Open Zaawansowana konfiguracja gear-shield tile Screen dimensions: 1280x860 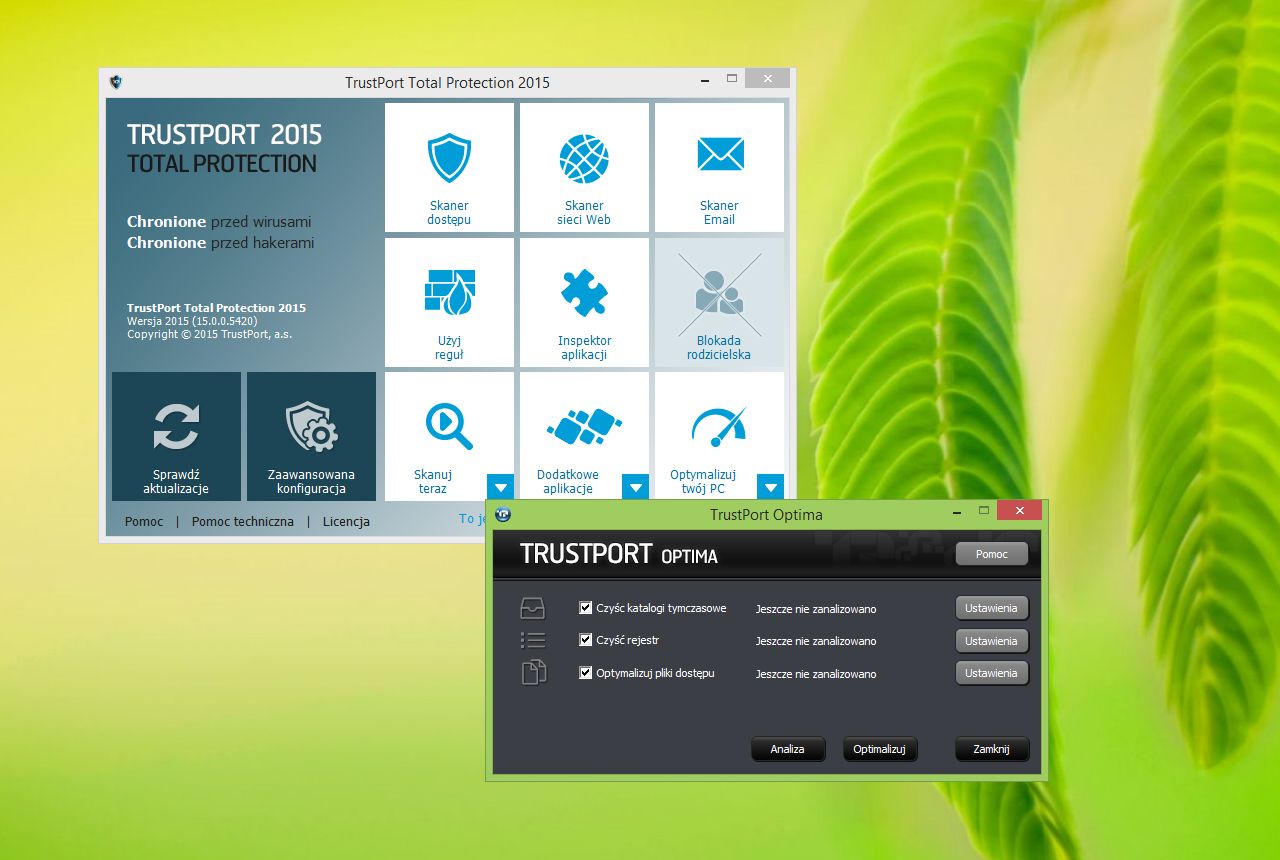coord(311,436)
